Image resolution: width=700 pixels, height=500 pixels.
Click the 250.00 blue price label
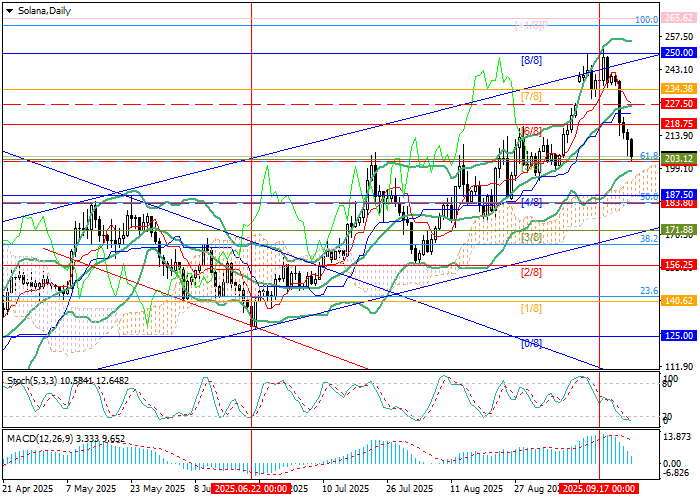678,52
